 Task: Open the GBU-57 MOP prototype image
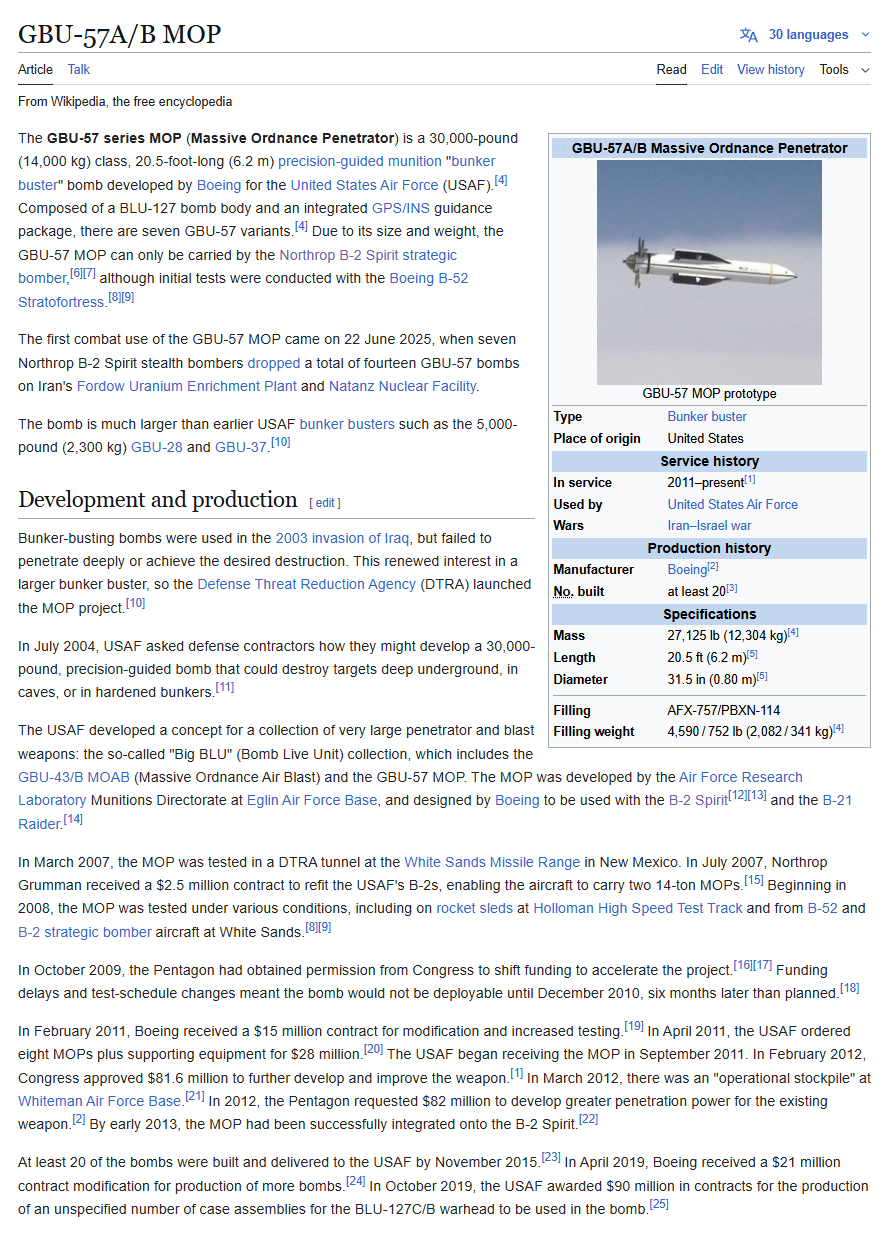(709, 272)
